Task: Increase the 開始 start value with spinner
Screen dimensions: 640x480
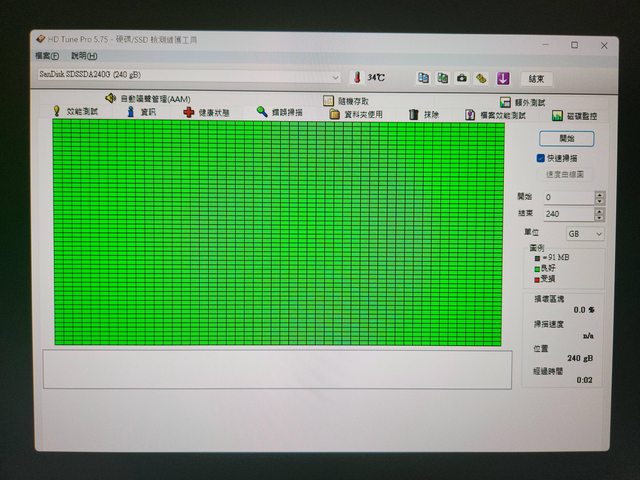Action: [599, 194]
